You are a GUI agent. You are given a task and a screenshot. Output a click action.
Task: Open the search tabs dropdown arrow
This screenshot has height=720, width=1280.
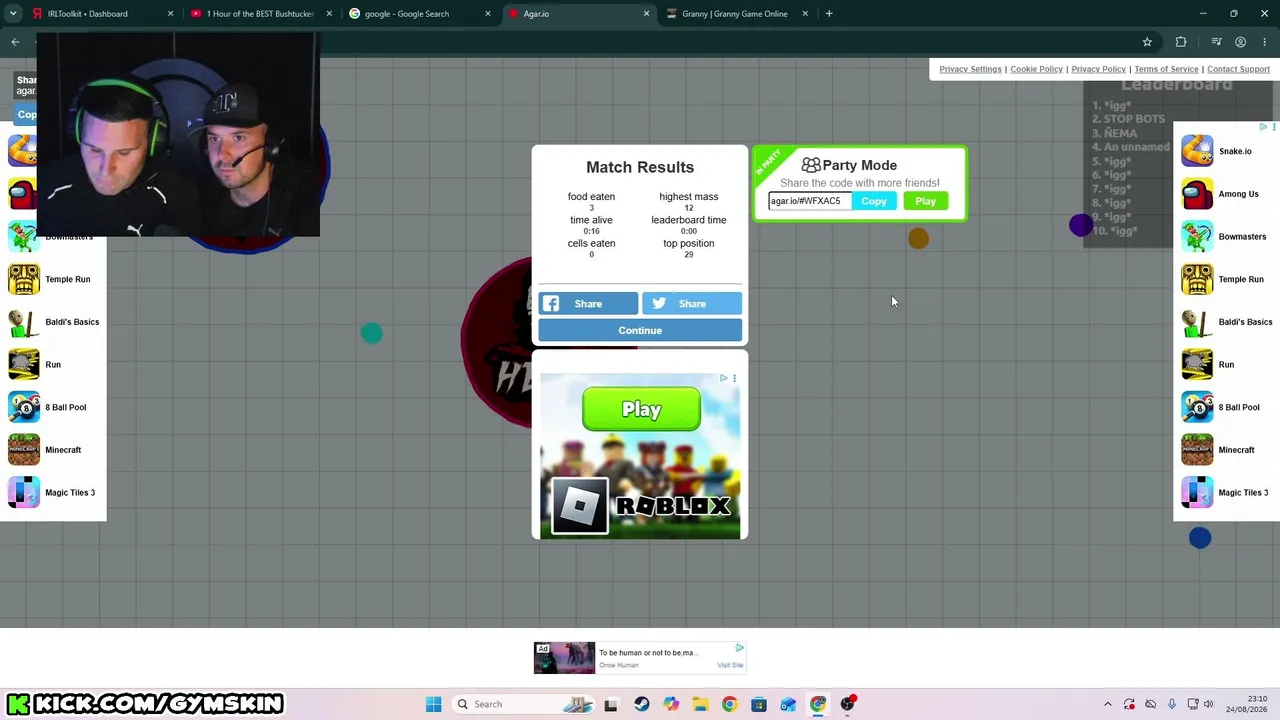(13, 14)
